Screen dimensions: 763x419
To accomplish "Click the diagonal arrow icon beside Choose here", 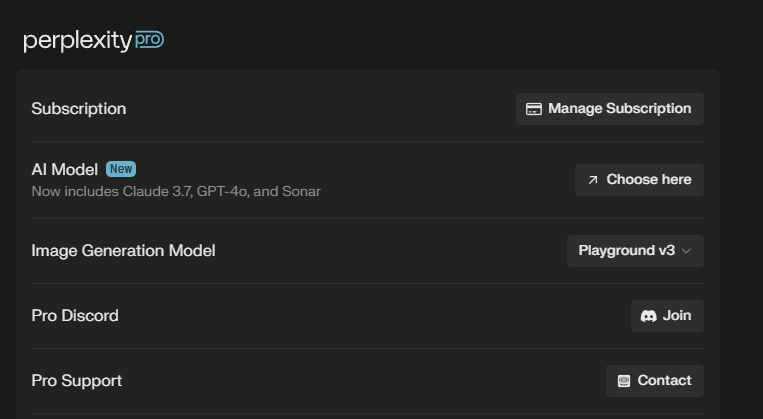I will point(592,180).
